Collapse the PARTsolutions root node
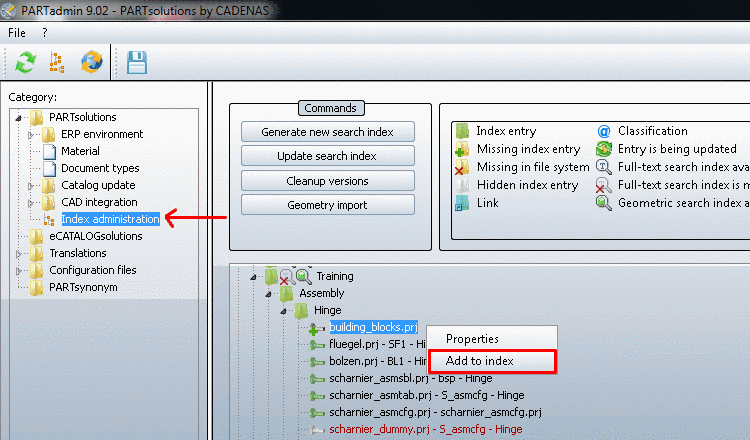 19,118
